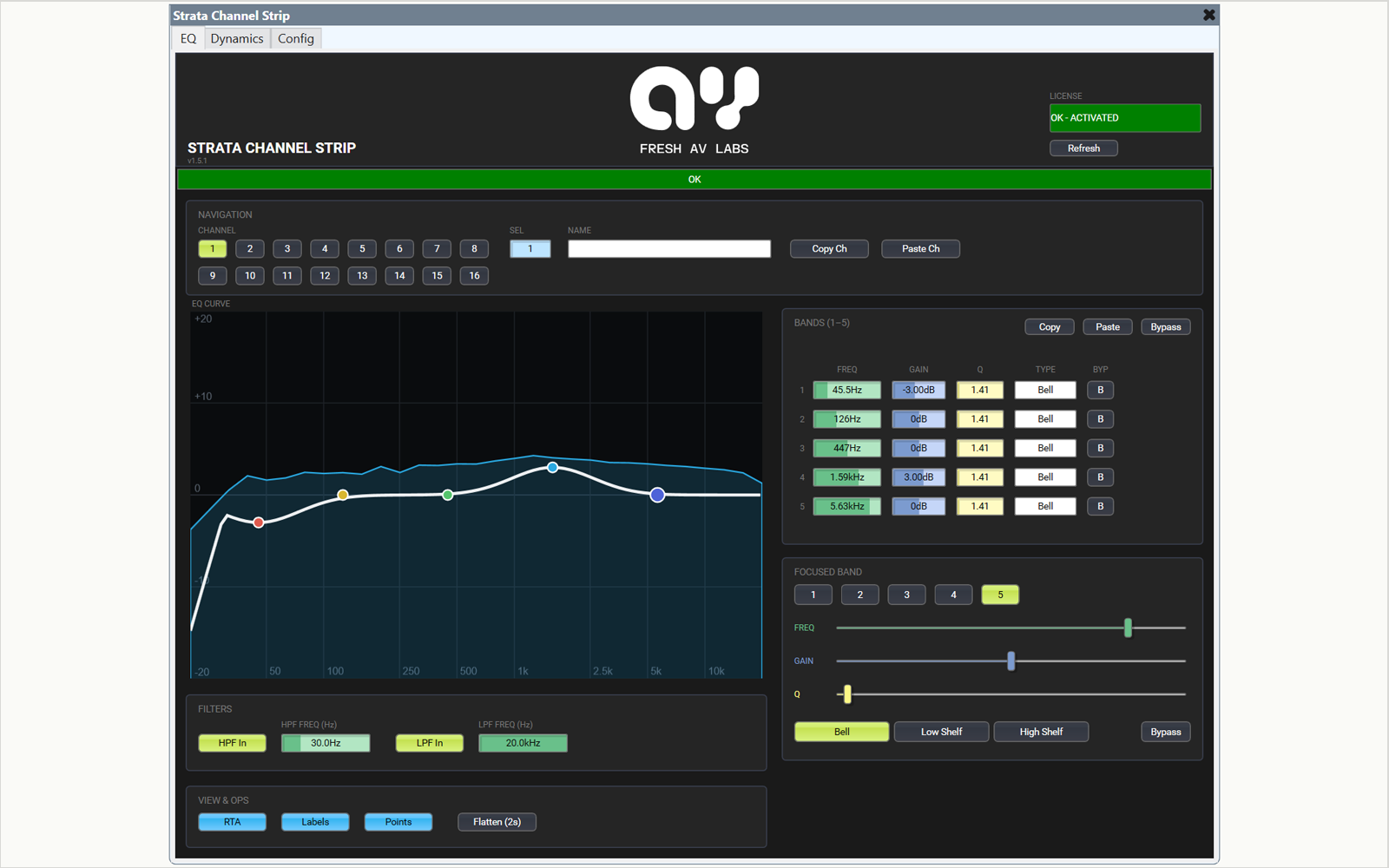Toggle bypass B for band 2
Image resolution: width=1389 pixels, height=868 pixels.
1101,419
